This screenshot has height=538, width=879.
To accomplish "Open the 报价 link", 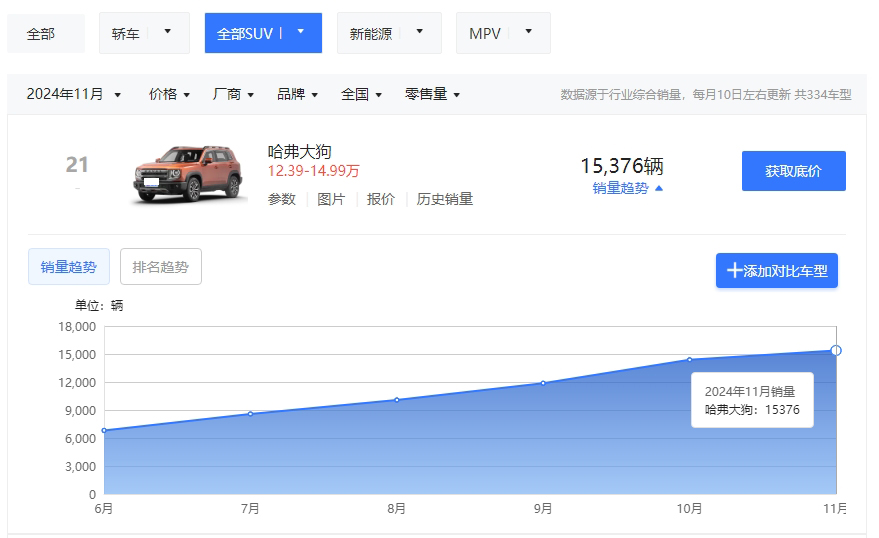I will click(x=381, y=199).
